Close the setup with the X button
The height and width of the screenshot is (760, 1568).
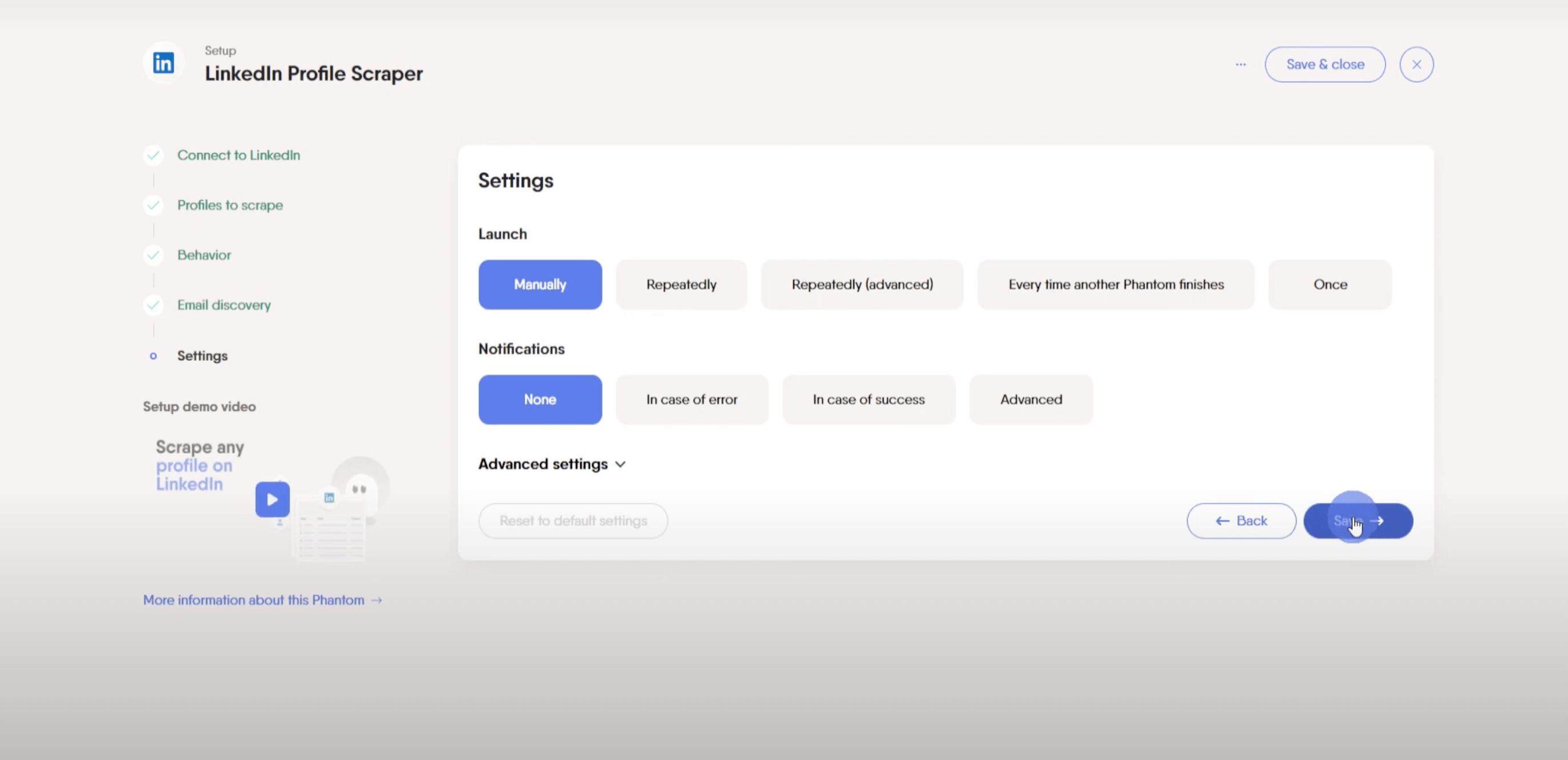1416,65
